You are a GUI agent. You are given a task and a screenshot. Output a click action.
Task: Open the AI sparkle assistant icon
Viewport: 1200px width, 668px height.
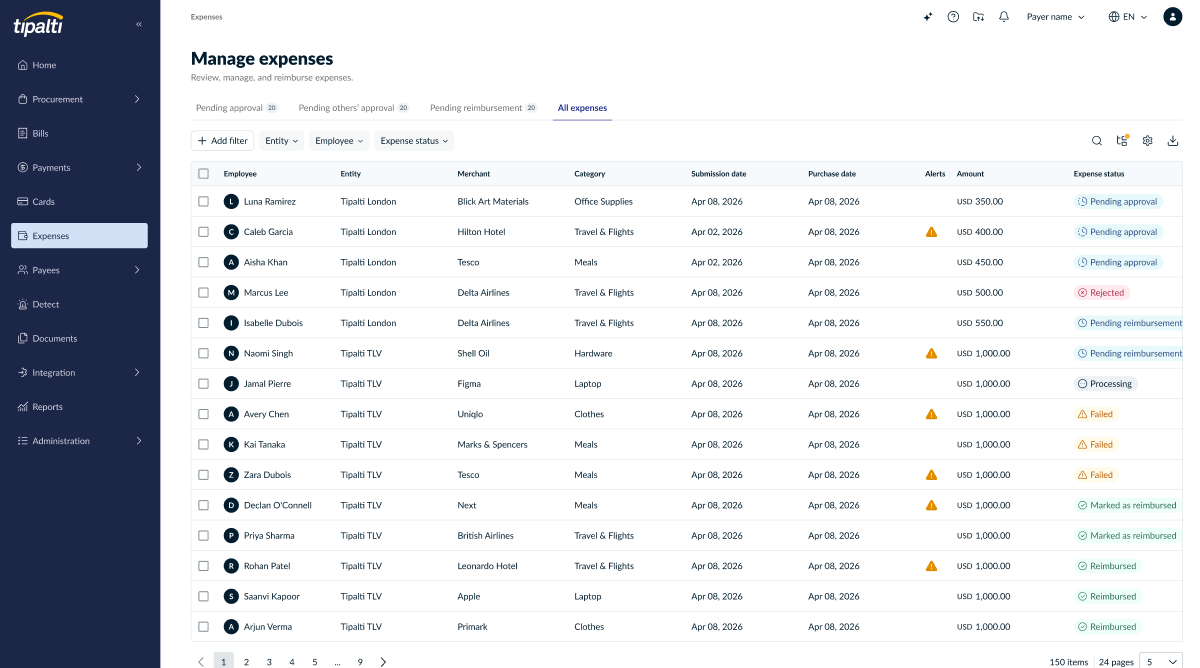point(928,17)
